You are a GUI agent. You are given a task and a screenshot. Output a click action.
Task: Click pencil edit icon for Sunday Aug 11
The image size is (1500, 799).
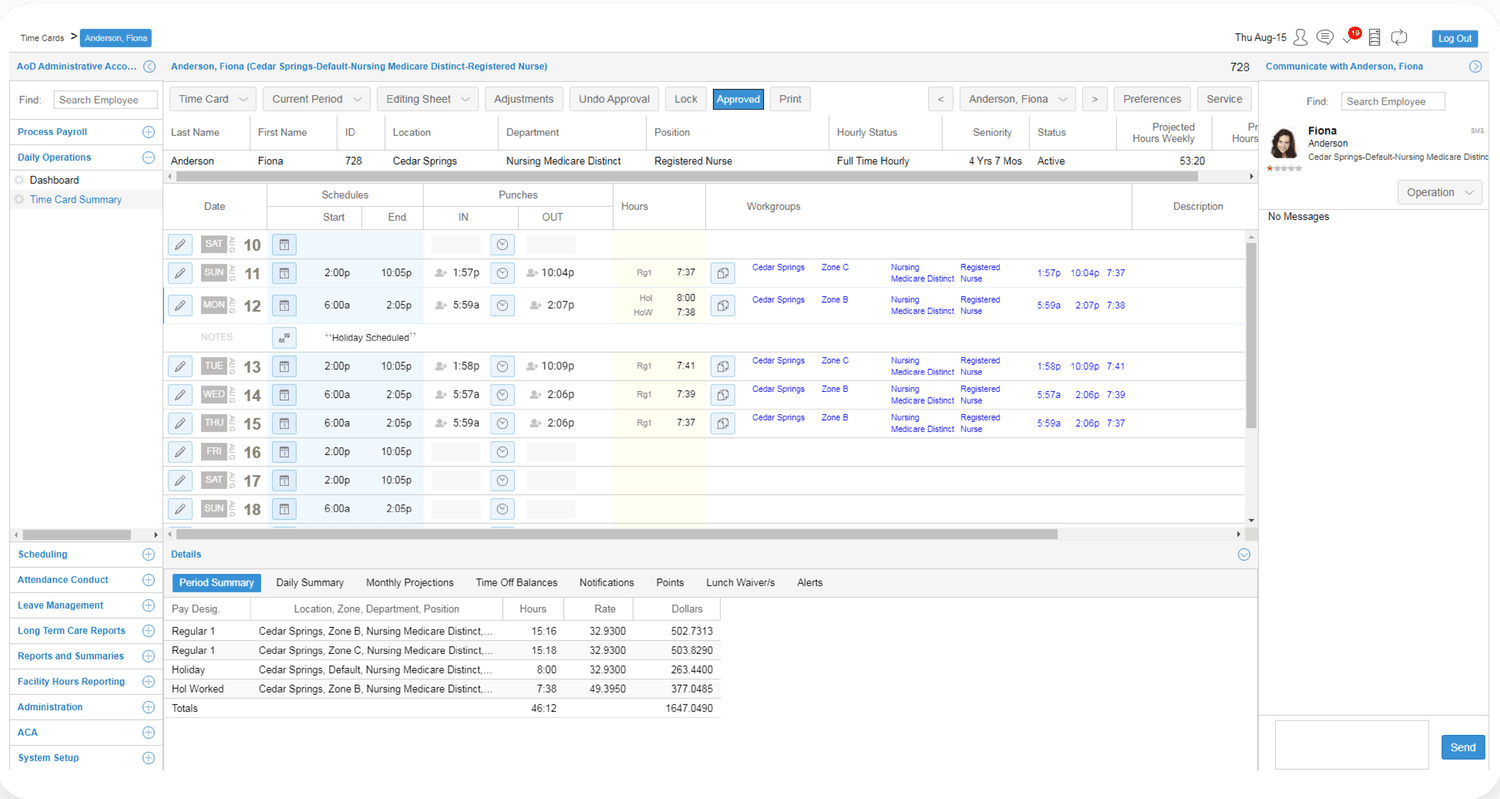tap(180, 273)
